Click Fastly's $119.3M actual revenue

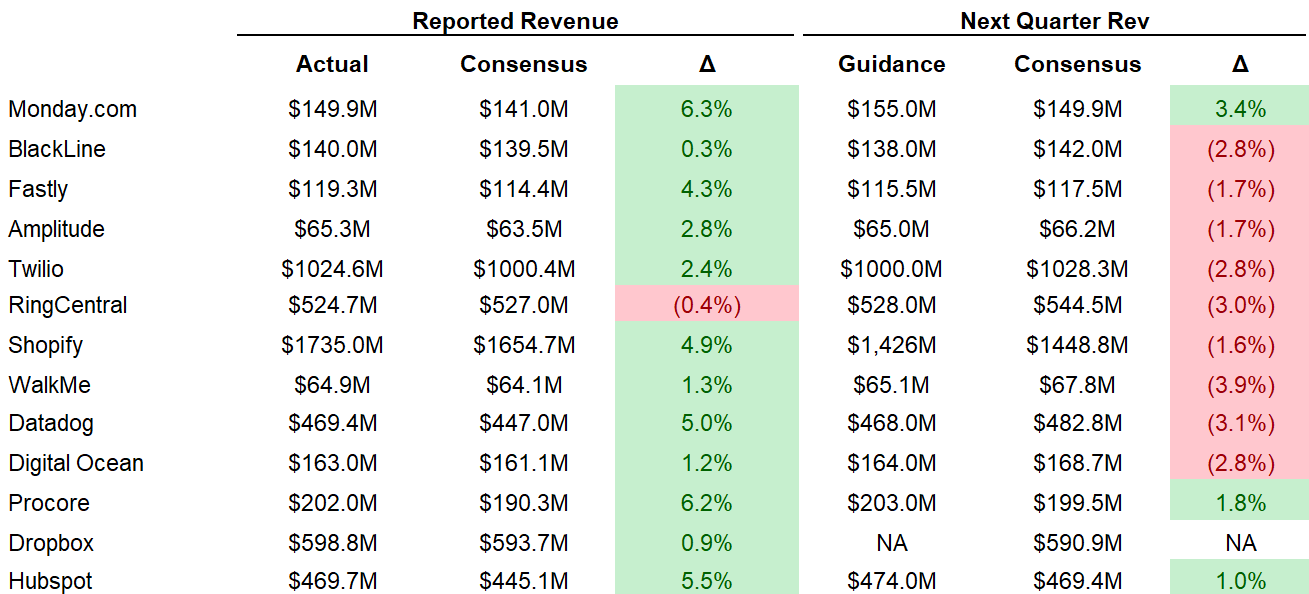[x=333, y=189]
